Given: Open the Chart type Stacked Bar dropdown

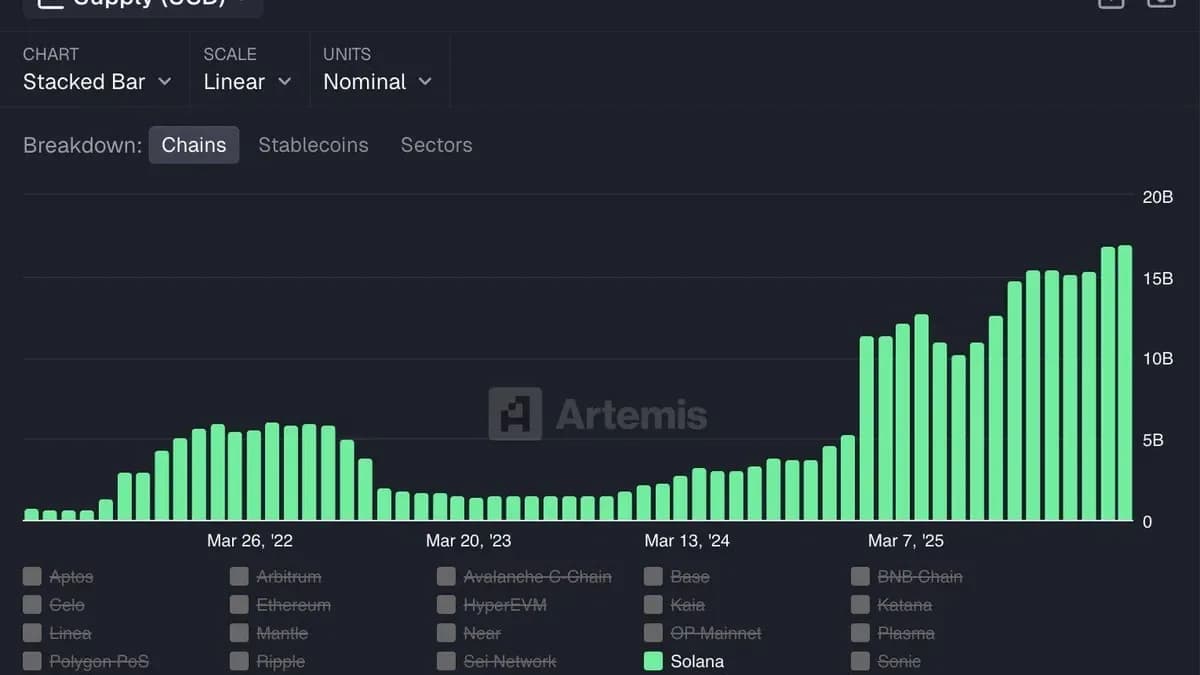Looking at the screenshot, I should [x=97, y=82].
